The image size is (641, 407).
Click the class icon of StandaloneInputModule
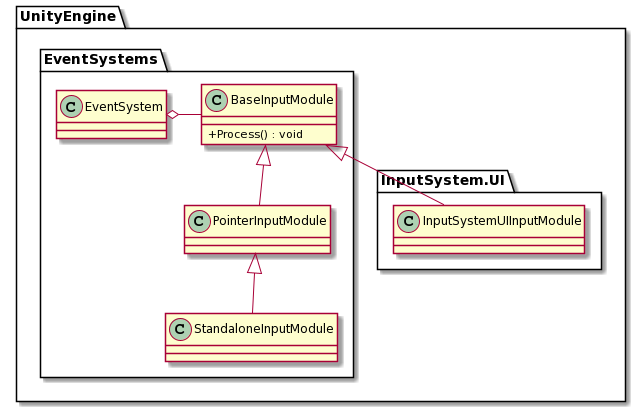tap(180, 329)
